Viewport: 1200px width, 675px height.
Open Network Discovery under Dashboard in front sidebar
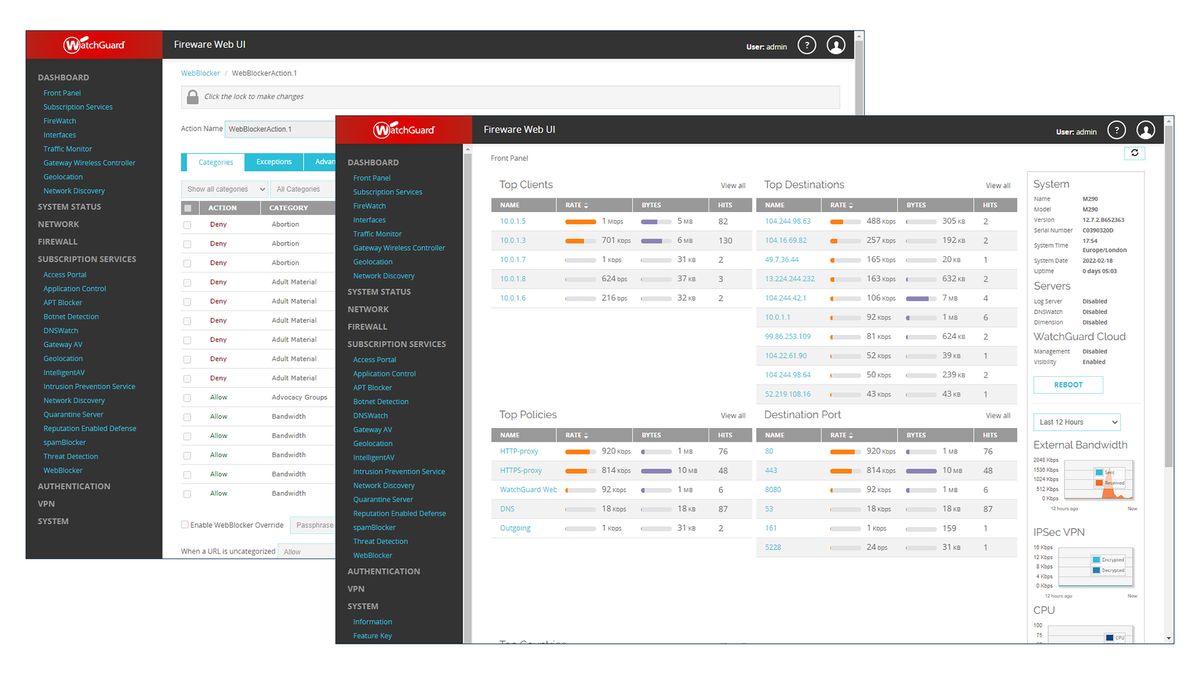(384, 276)
